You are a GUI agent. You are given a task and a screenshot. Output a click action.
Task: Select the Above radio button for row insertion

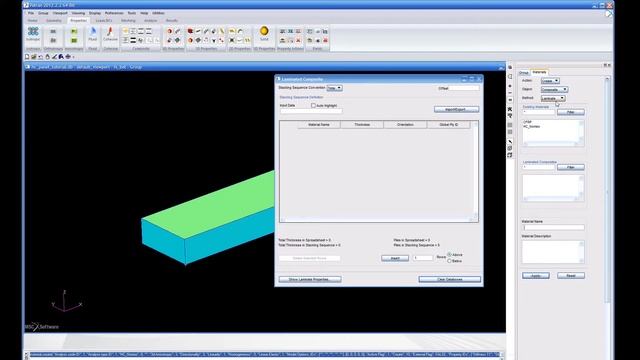449,255
